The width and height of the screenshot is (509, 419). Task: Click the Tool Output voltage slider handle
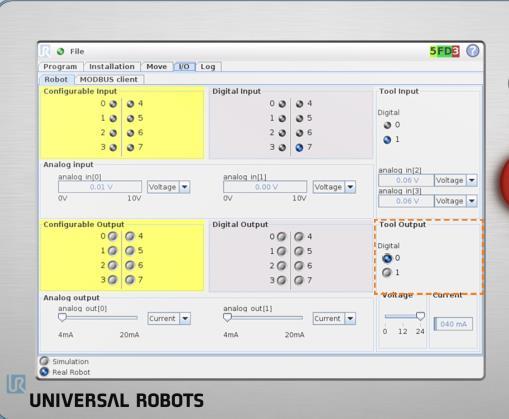click(420, 316)
